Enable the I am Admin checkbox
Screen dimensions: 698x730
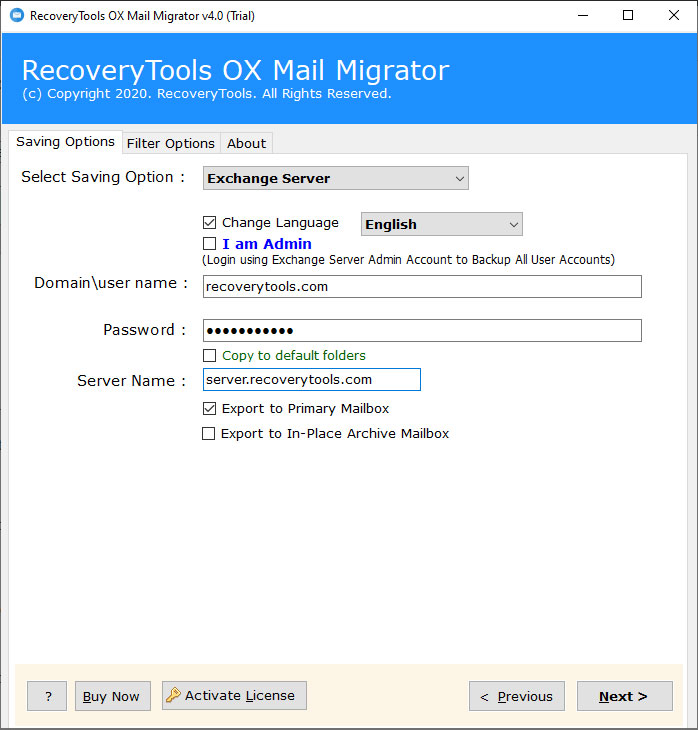(210, 243)
